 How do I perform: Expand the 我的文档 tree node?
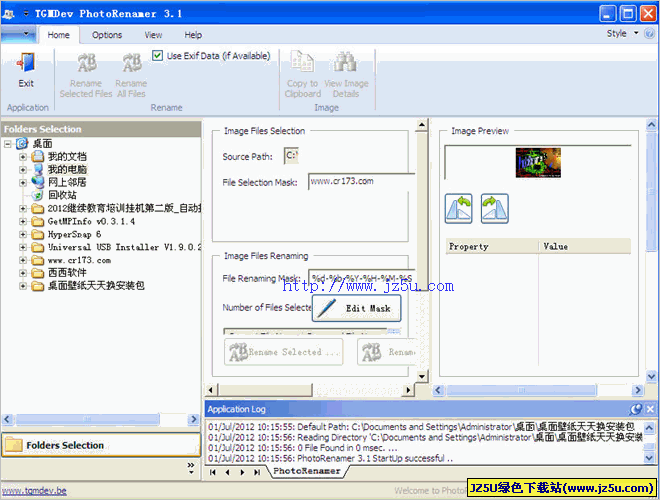click(23, 157)
